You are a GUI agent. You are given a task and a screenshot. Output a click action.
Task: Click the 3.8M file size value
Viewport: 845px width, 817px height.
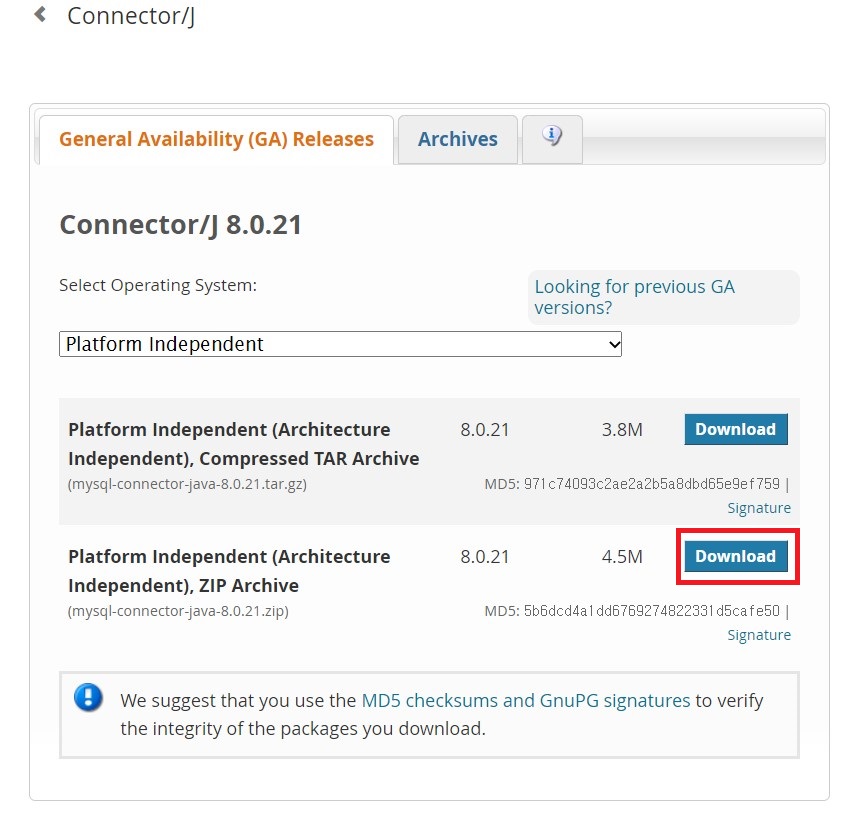(x=622, y=430)
